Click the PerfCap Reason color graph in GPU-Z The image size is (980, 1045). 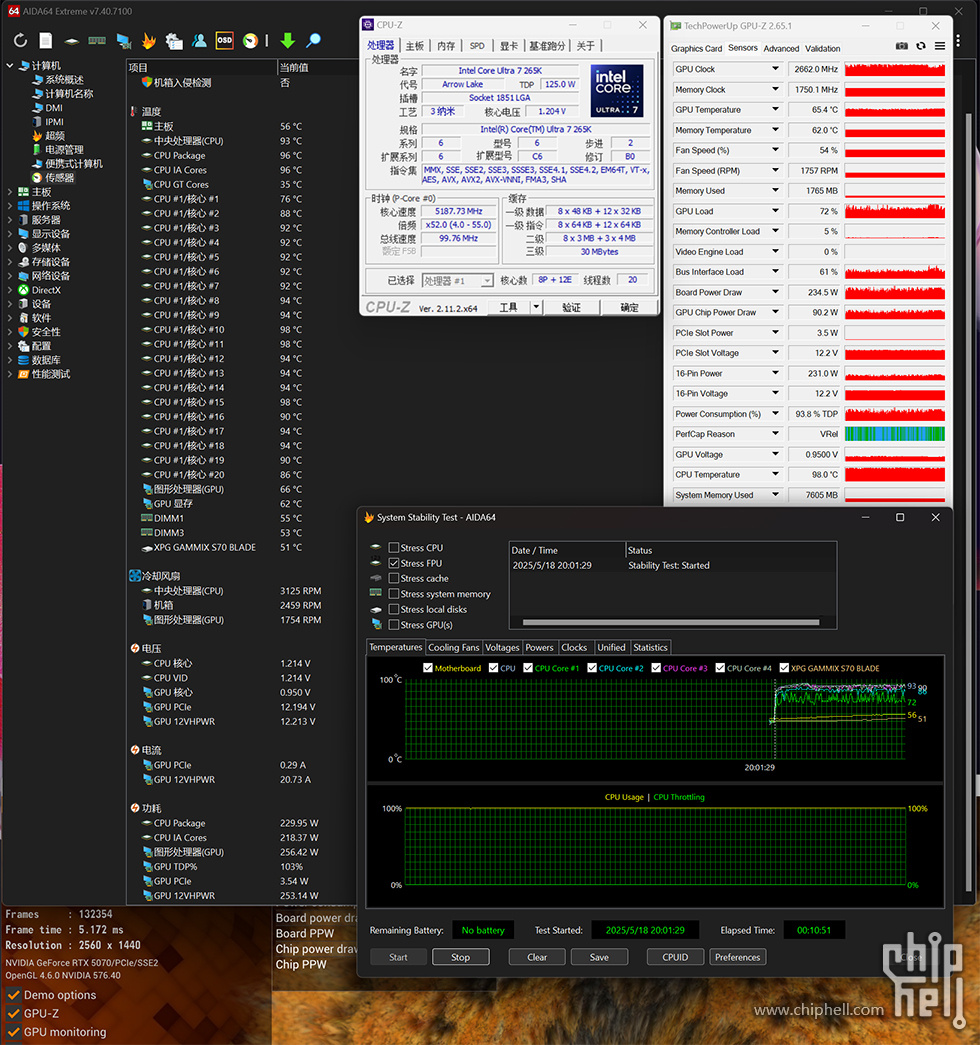pyautogui.click(x=895, y=434)
